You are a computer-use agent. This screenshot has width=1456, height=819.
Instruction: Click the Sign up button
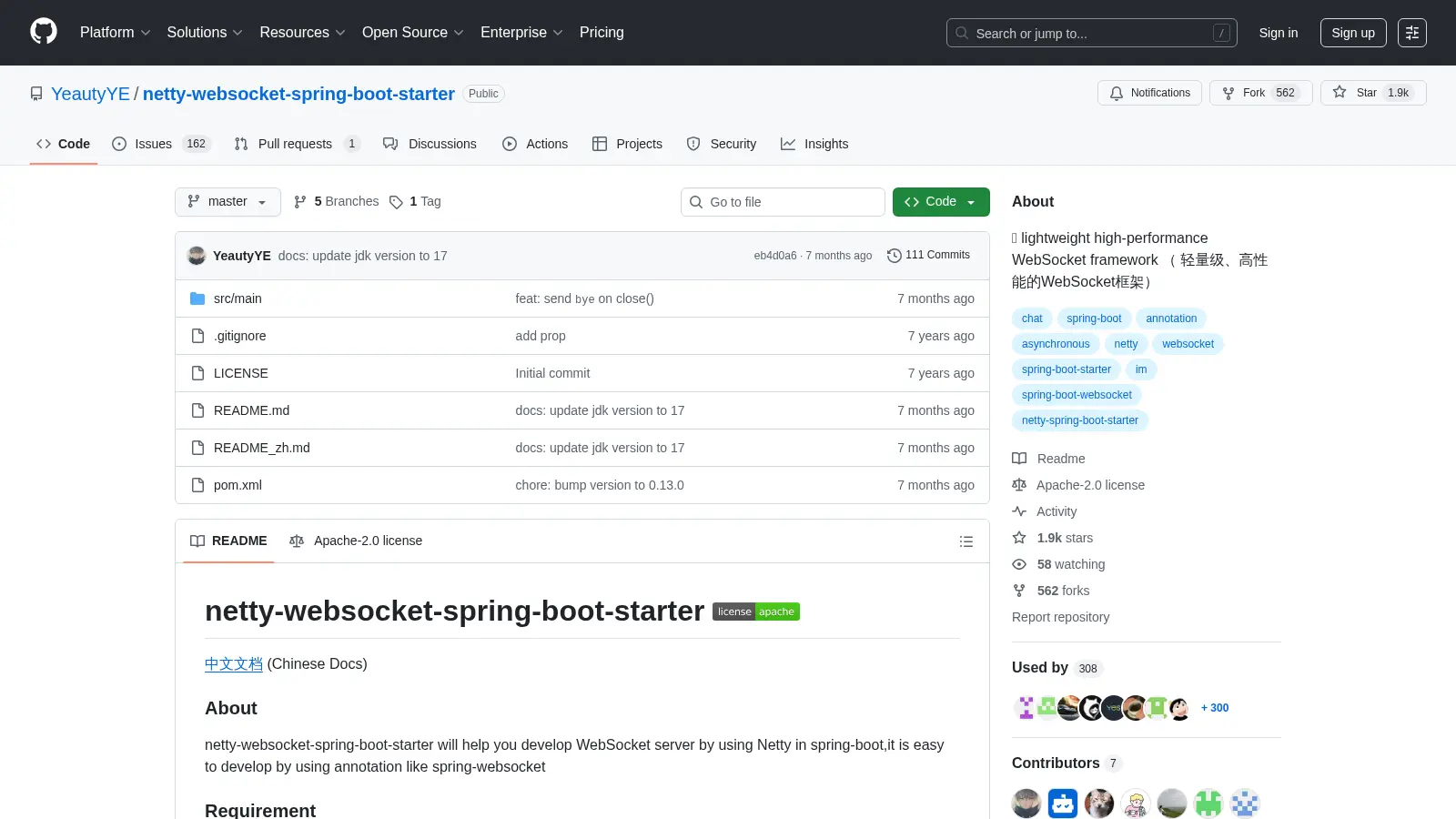pos(1353,33)
